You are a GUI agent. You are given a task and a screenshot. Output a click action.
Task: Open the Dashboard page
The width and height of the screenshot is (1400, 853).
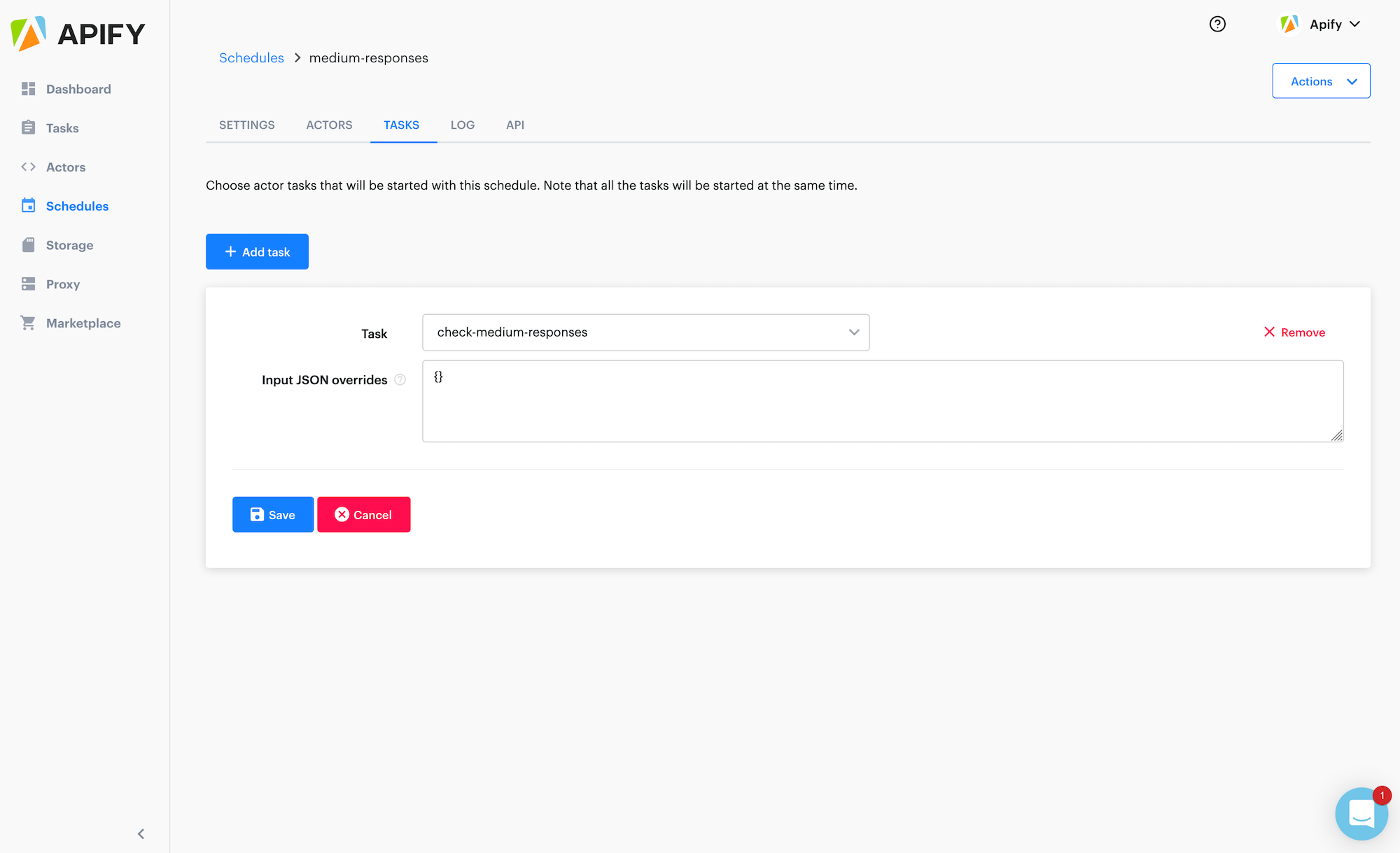pos(78,89)
